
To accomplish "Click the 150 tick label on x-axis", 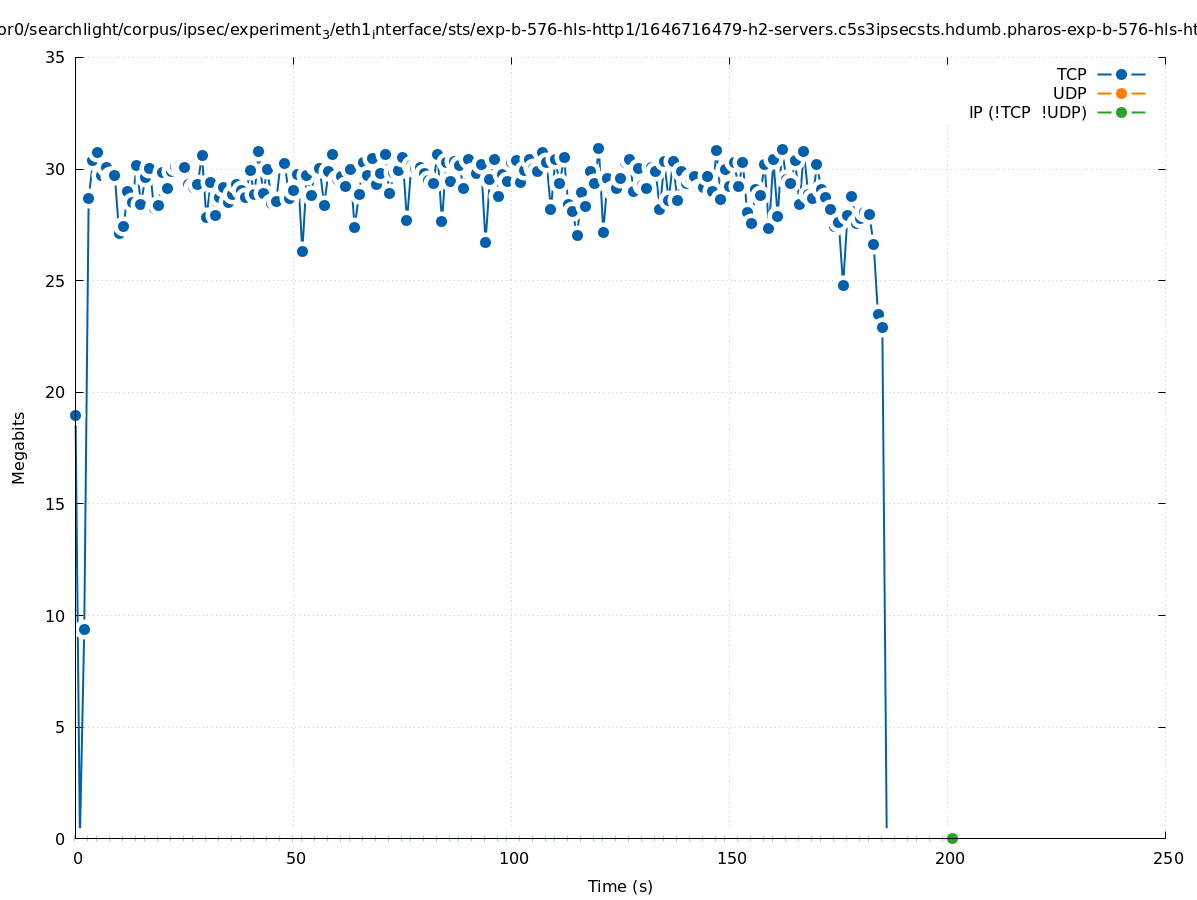I will (730, 859).
